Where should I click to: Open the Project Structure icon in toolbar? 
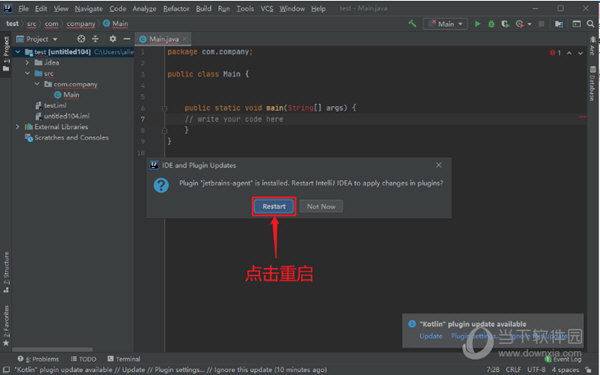(559, 24)
